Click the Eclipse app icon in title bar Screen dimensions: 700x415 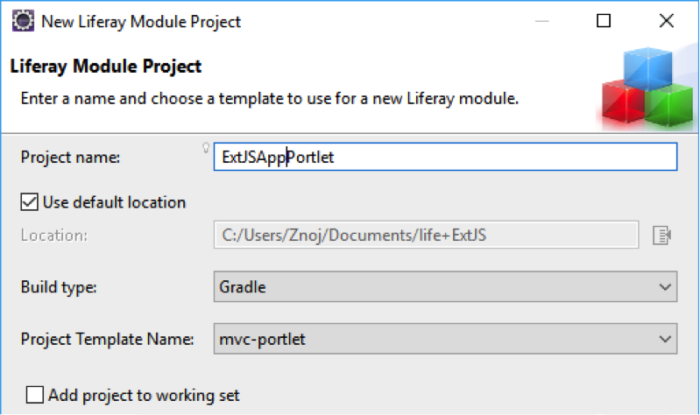tap(23, 21)
